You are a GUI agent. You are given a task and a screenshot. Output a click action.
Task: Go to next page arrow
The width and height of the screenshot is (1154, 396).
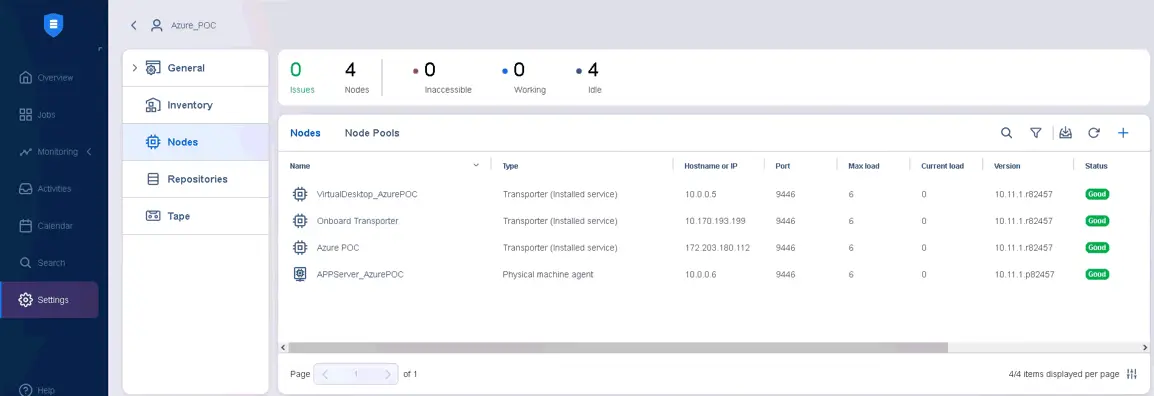[388, 374]
